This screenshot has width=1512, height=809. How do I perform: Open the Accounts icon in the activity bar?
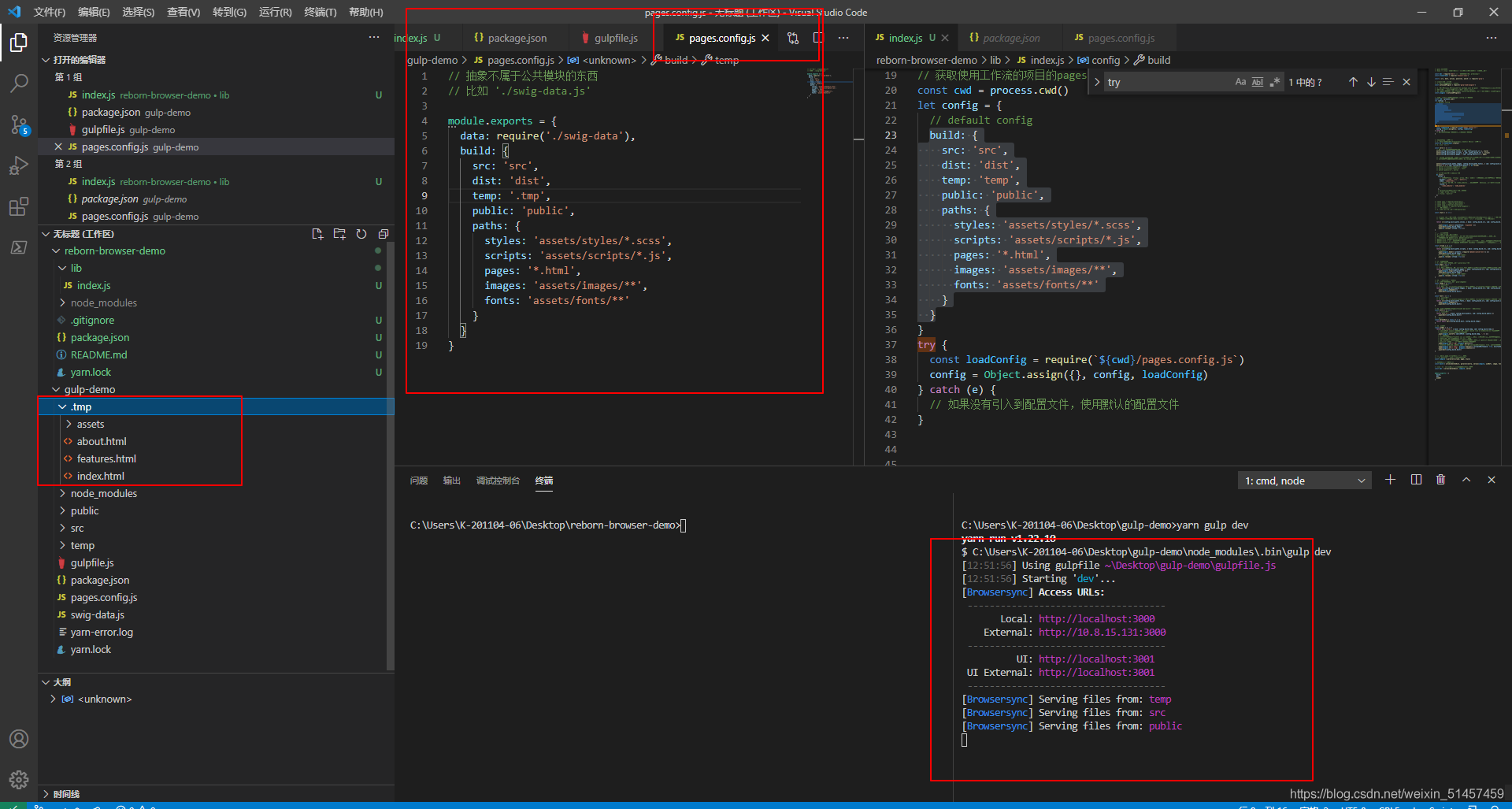pos(19,739)
